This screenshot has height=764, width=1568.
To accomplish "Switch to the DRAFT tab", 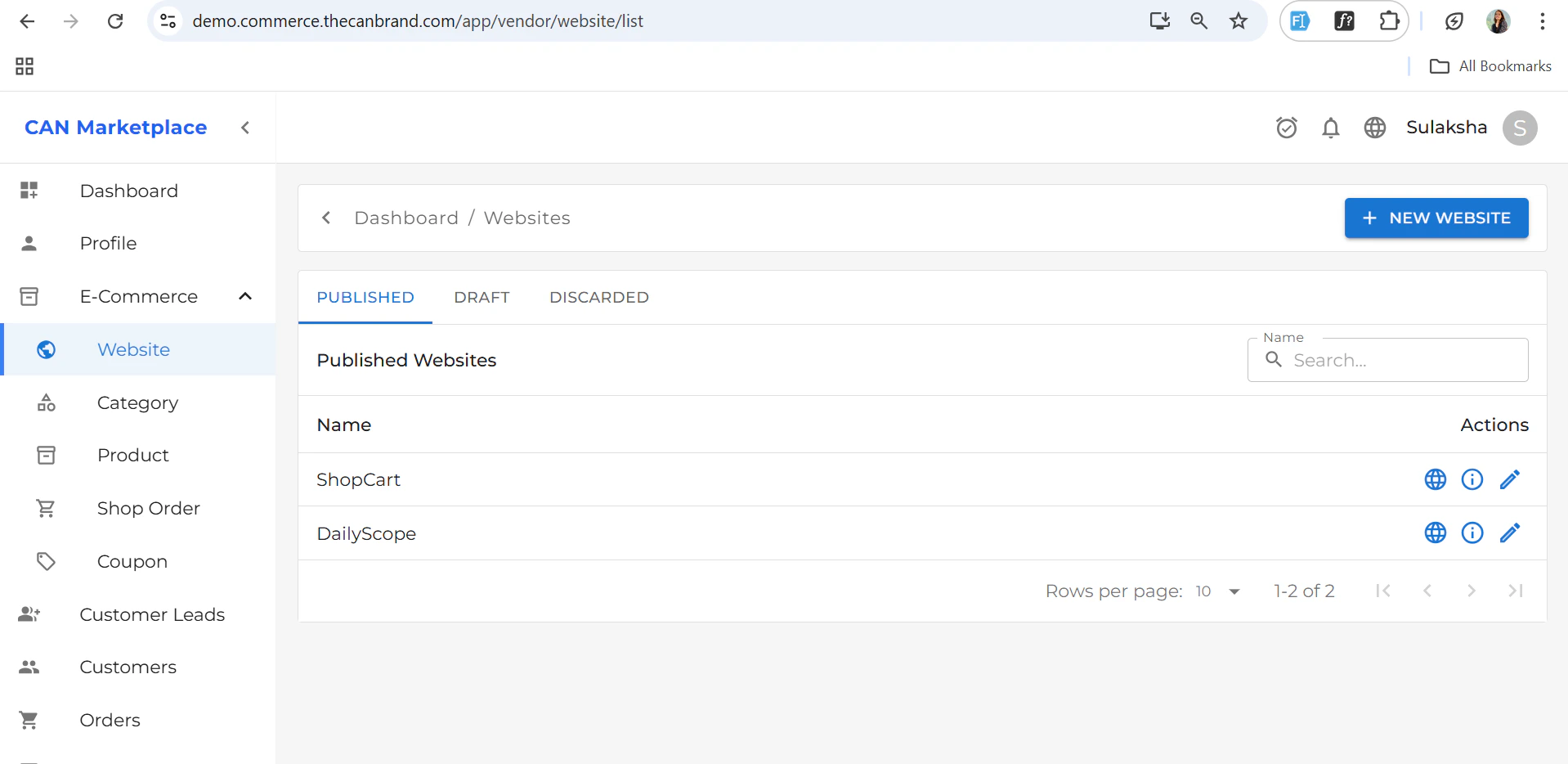I will click(x=482, y=297).
